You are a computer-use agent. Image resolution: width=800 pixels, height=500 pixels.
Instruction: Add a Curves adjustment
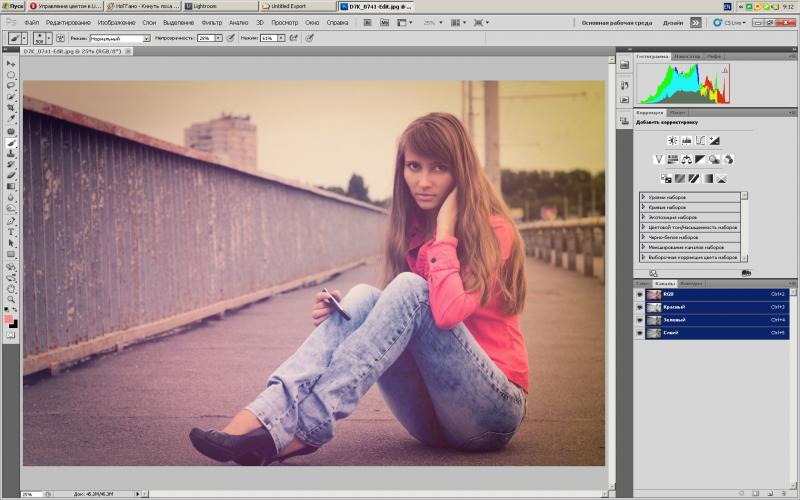(x=700, y=140)
